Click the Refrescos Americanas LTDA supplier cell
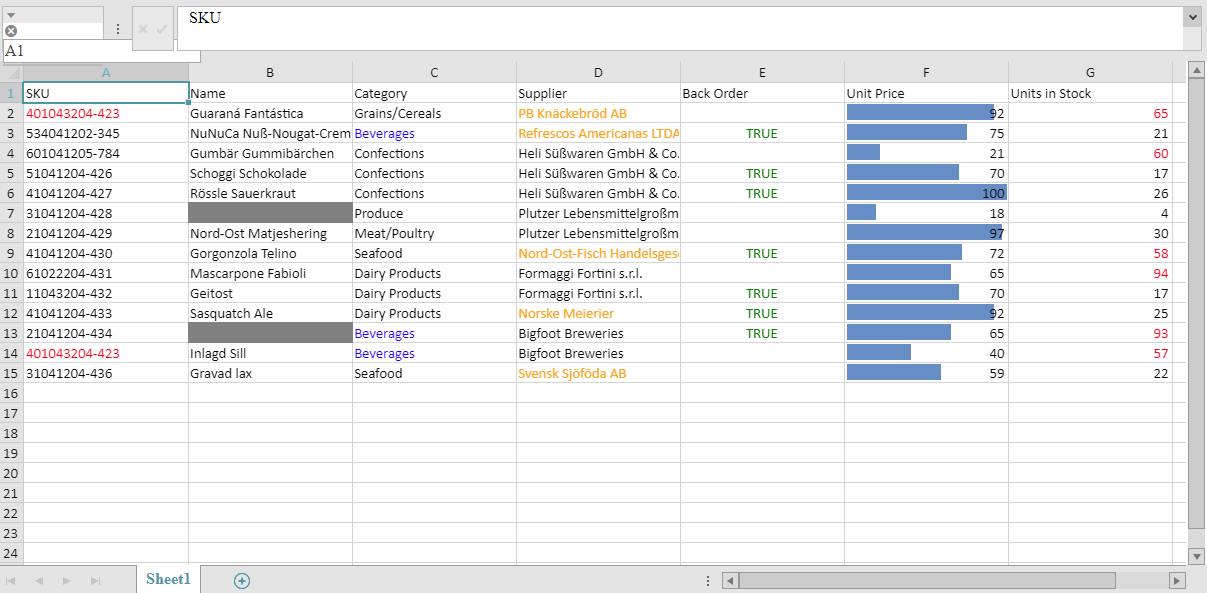The height and width of the screenshot is (593, 1207). (598, 133)
